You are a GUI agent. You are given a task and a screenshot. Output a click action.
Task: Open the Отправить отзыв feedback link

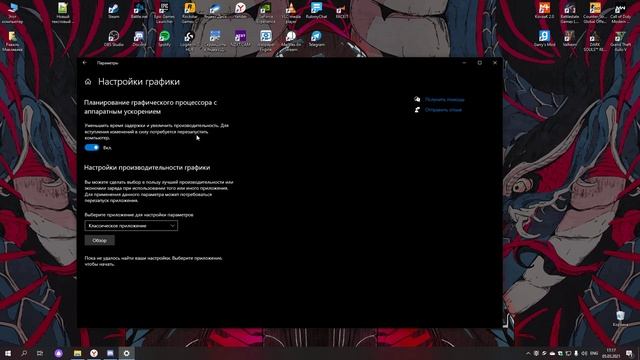point(443,110)
